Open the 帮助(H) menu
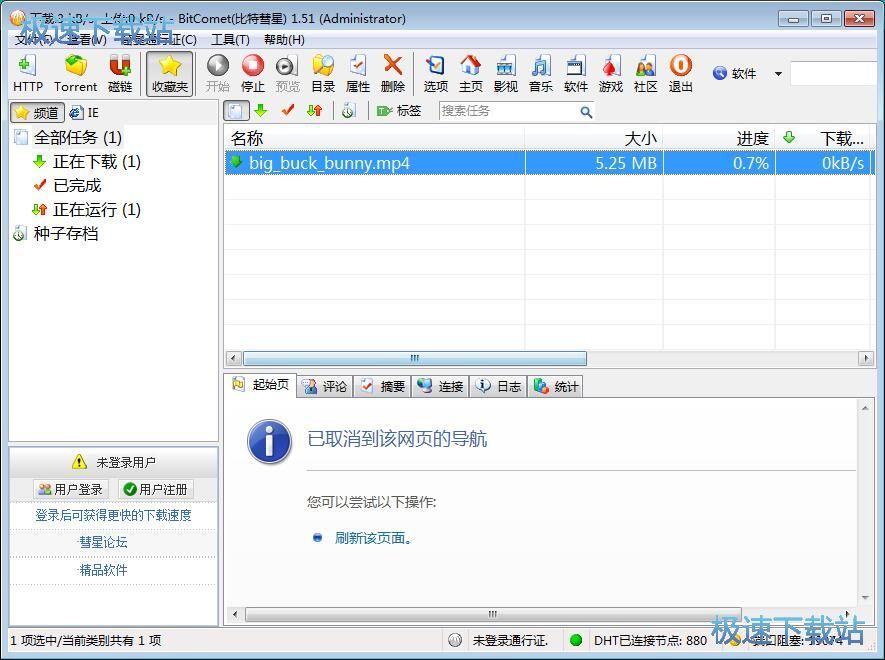This screenshot has height=660, width=885. coord(284,40)
